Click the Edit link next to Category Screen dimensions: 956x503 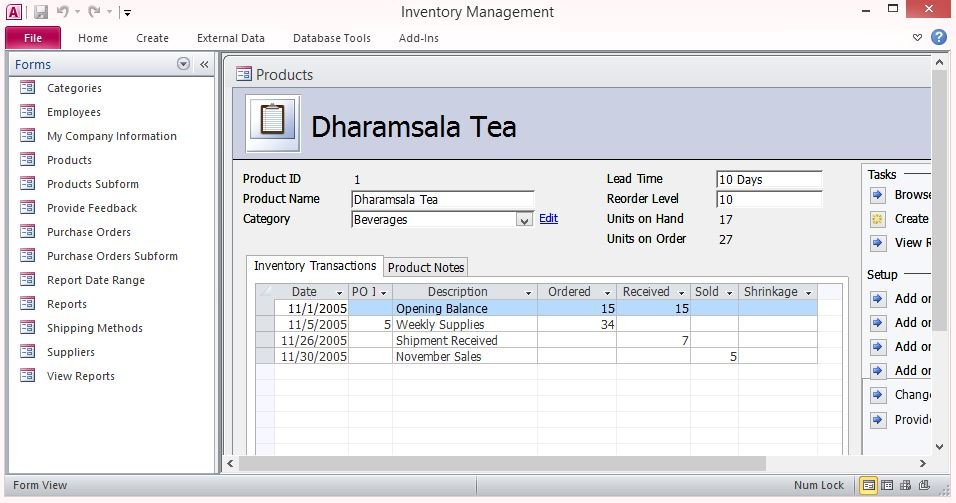click(548, 218)
